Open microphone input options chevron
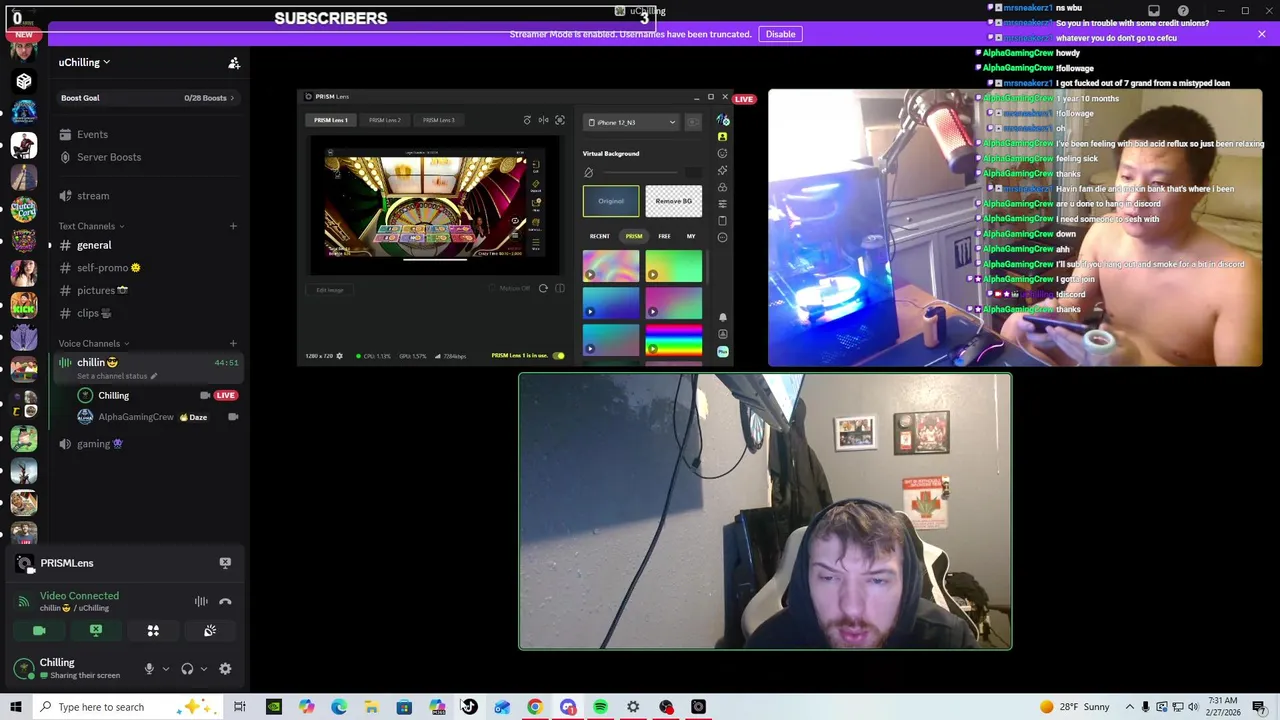This screenshot has width=1280, height=720. pos(165,669)
